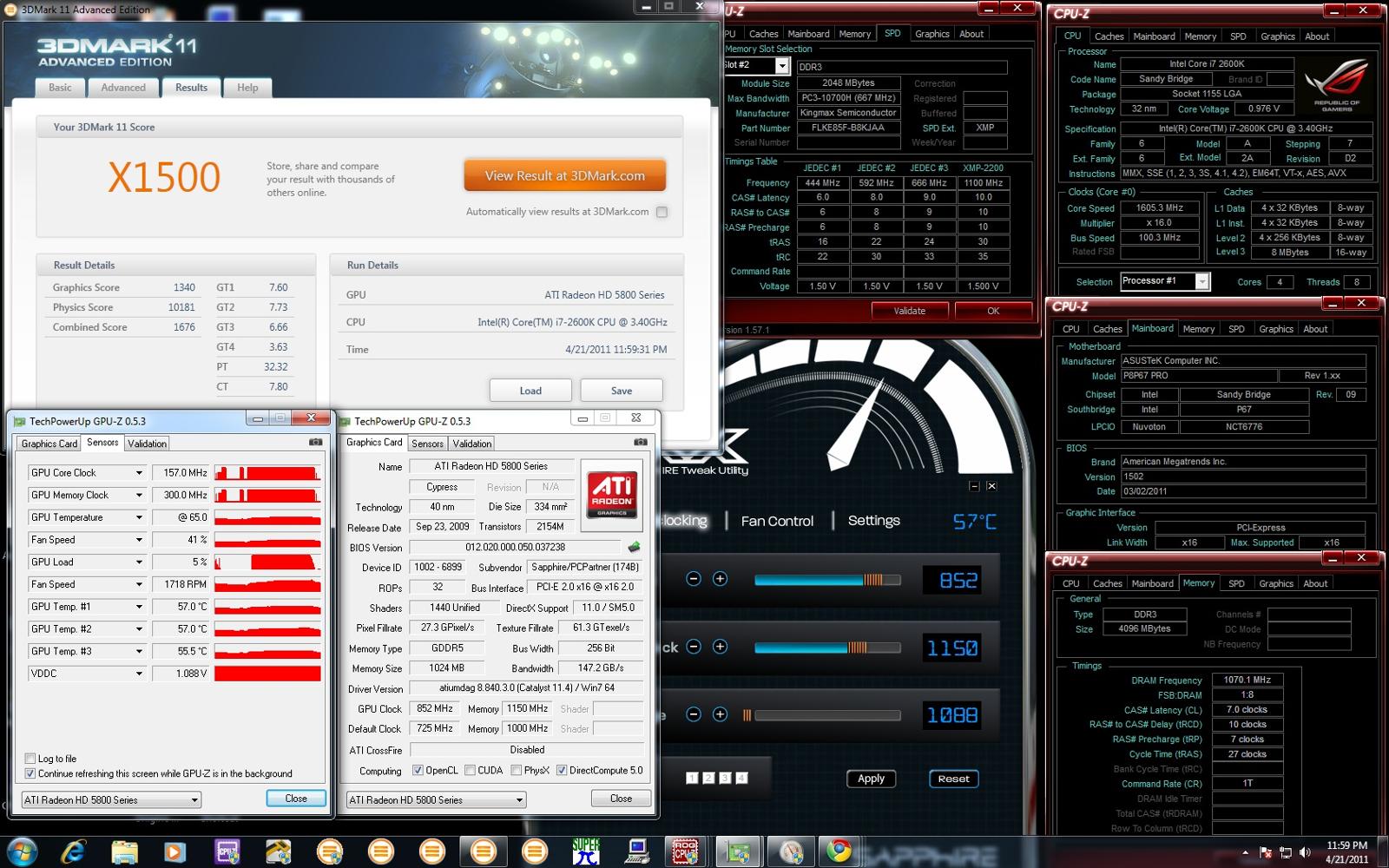Click the Super PI taskbar icon
The image size is (1389, 868).
pos(586,852)
